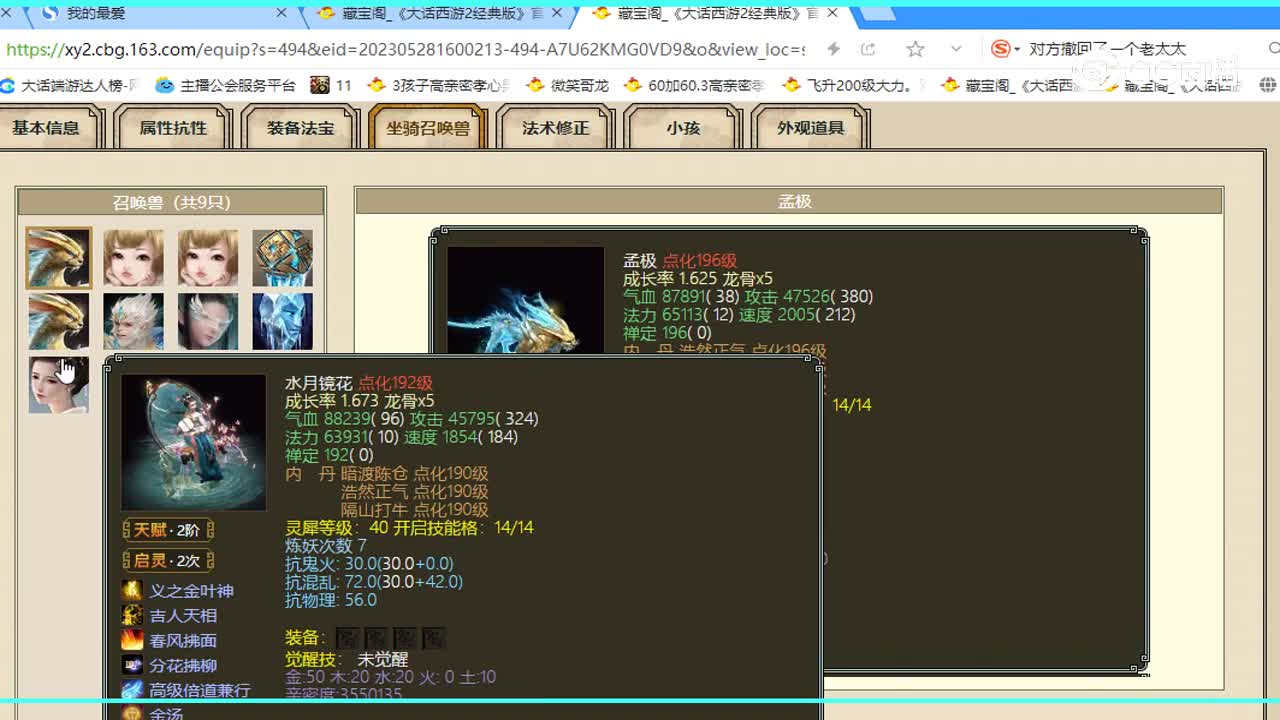Bookmark this page with the star icon
The image size is (1280, 720).
[x=915, y=49]
